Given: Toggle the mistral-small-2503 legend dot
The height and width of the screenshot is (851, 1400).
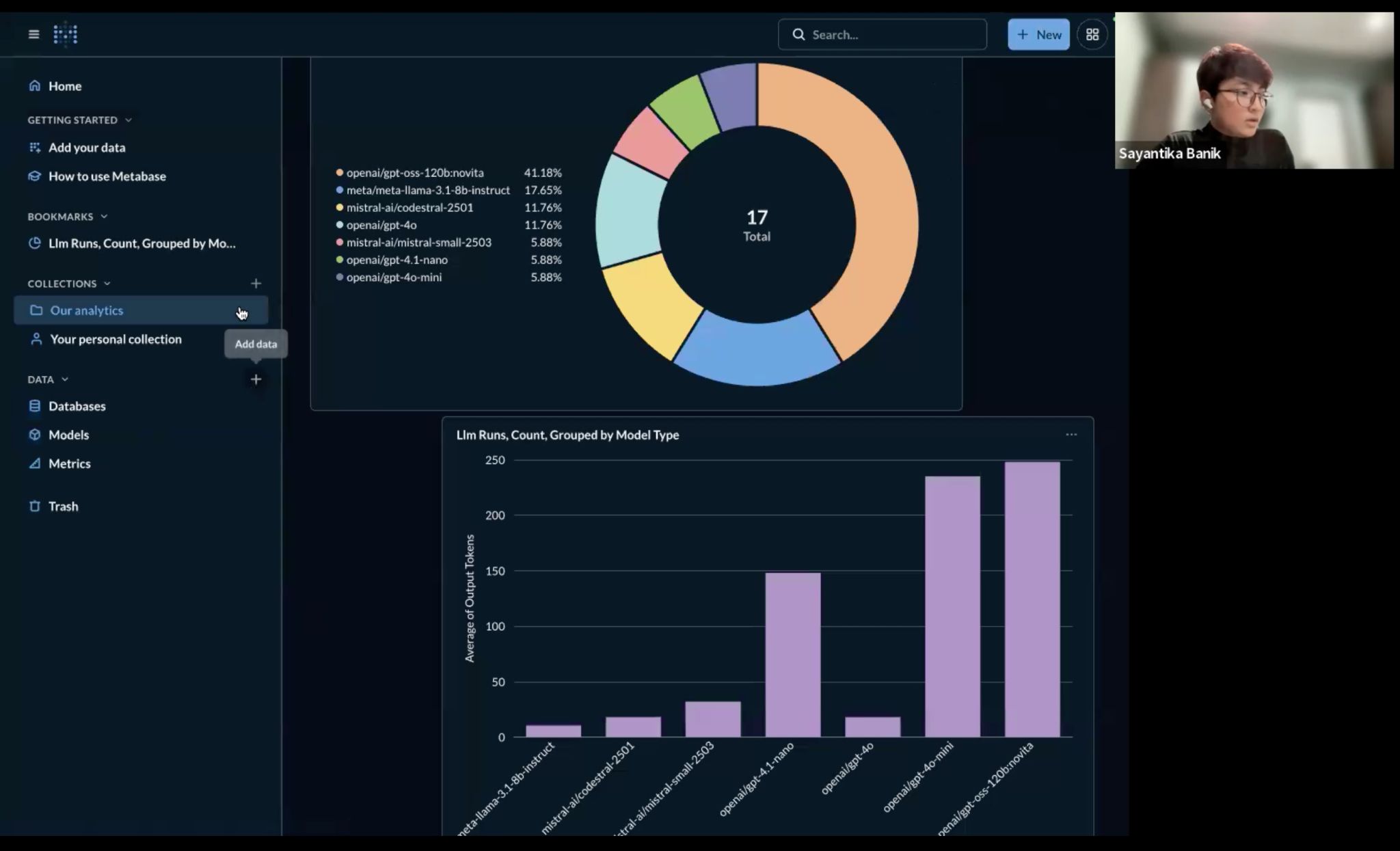Looking at the screenshot, I should [339, 242].
